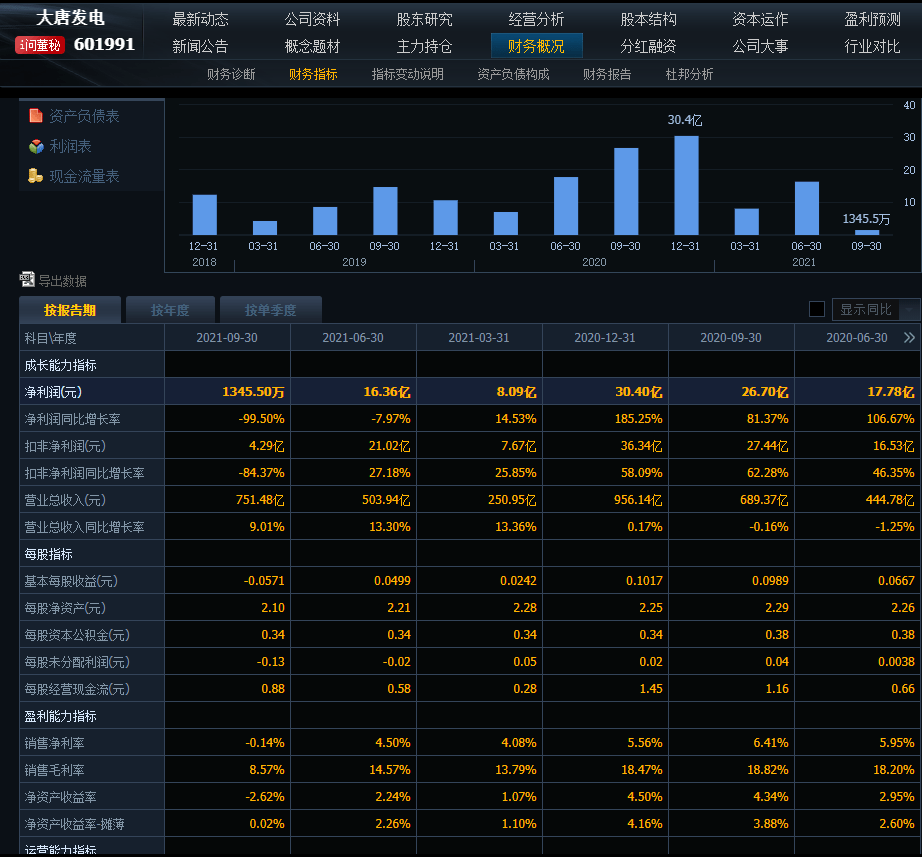922x857 pixels.
Task: Switch to the 按单季度 tab
Action: point(270,310)
